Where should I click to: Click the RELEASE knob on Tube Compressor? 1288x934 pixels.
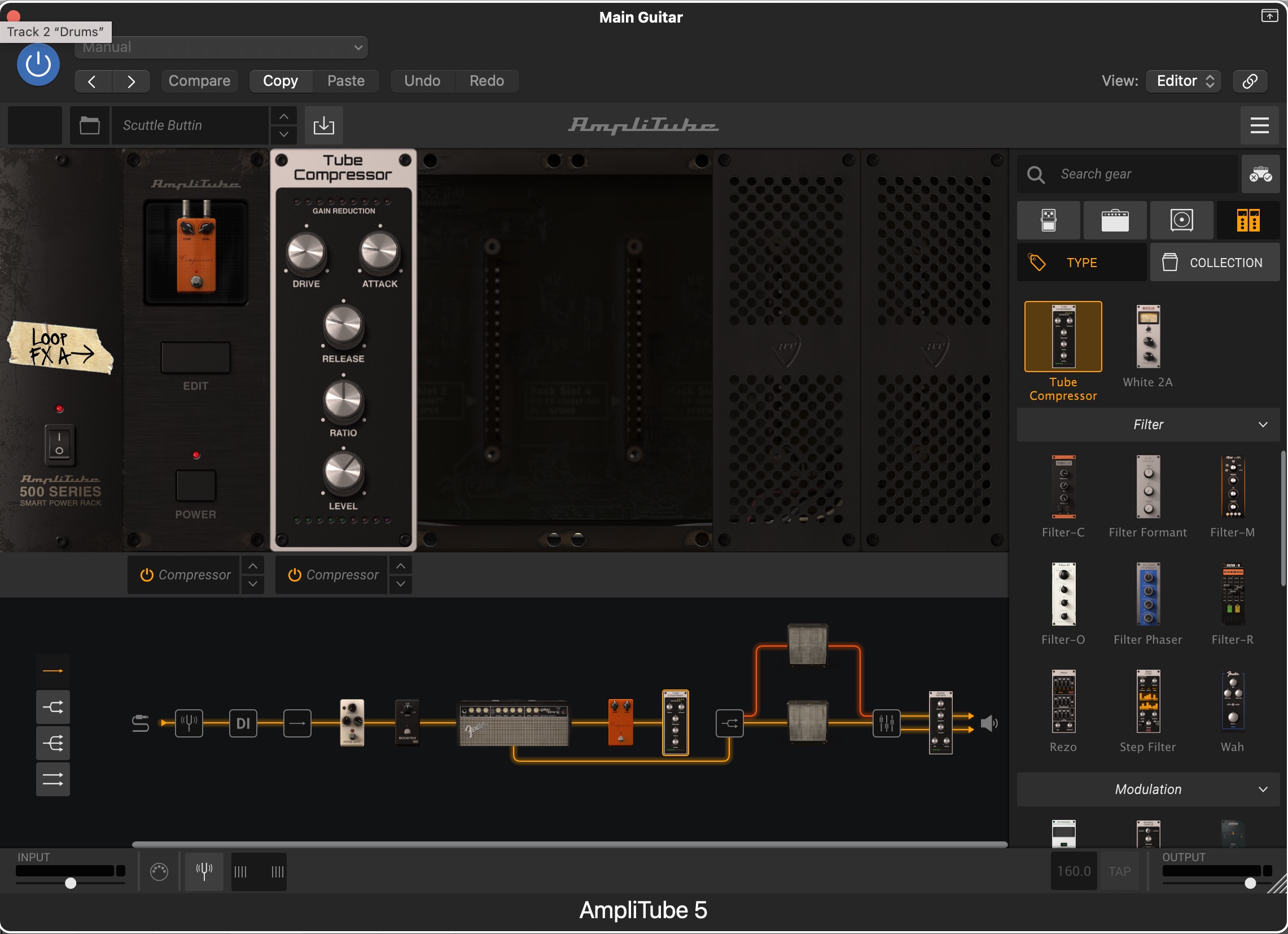coord(343,326)
